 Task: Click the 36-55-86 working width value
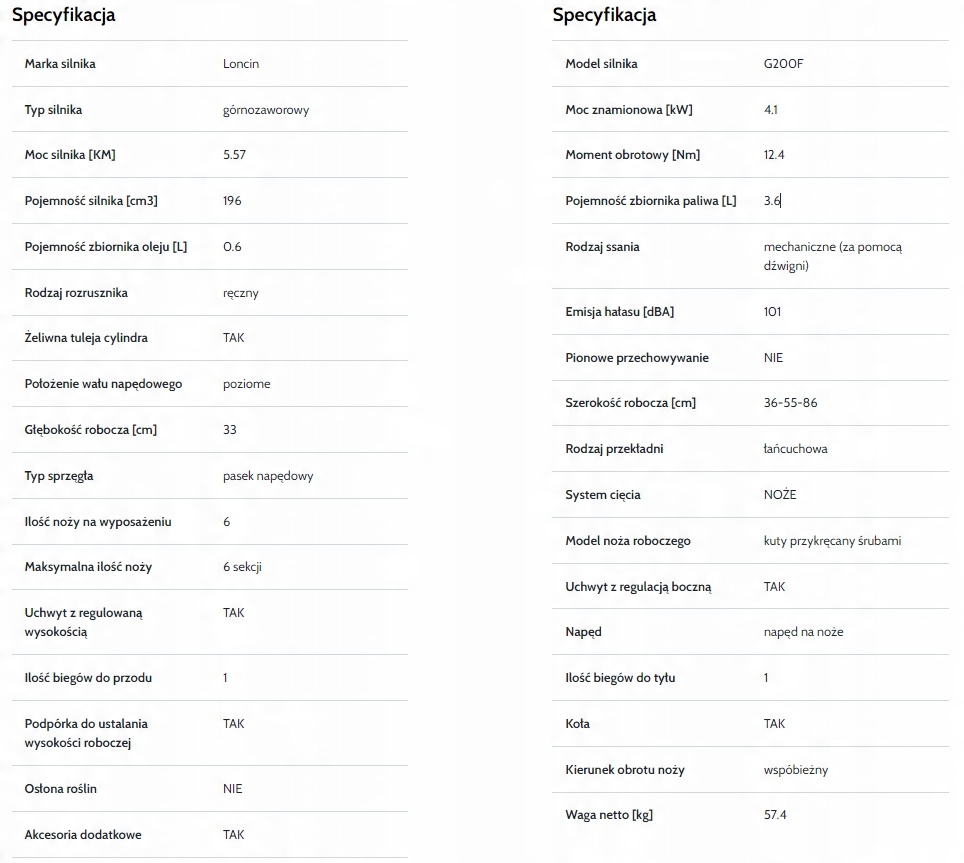pyautogui.click(x=790, y=403)
